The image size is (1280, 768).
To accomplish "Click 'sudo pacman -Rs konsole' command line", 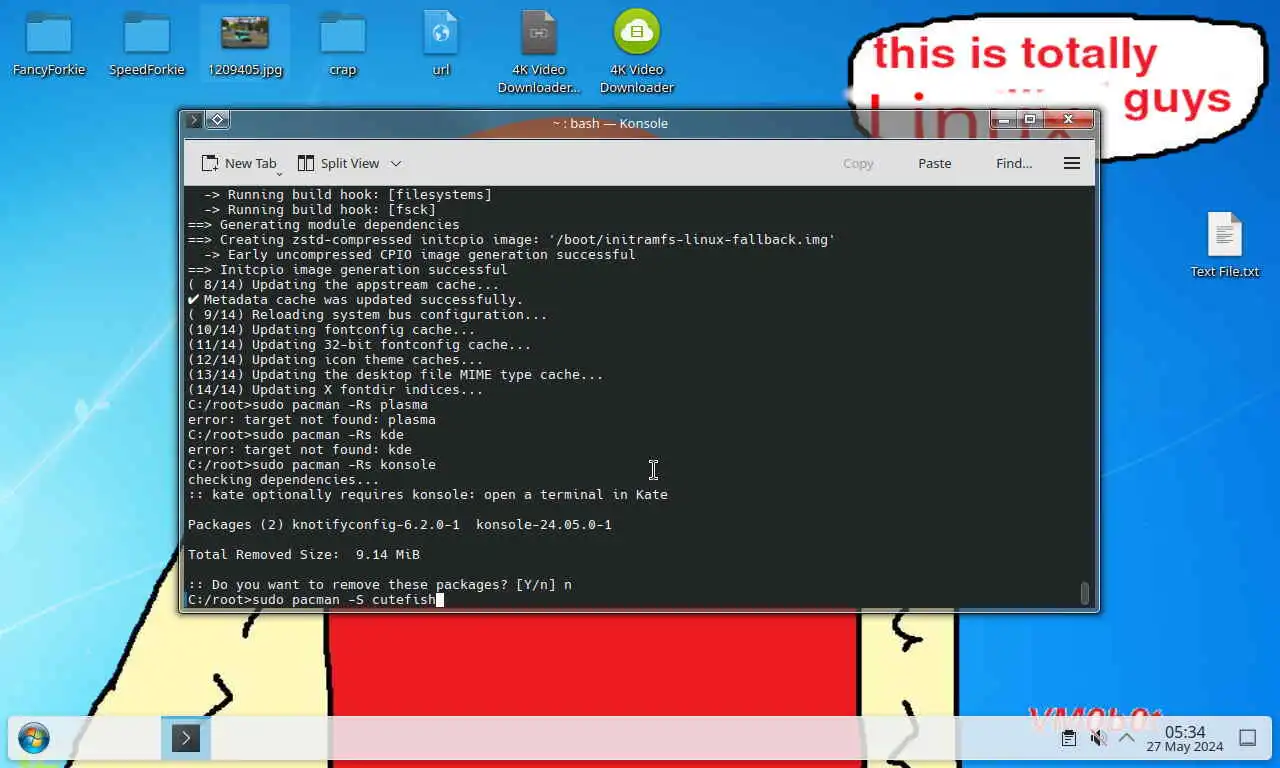I will click(x=312, y=465).
